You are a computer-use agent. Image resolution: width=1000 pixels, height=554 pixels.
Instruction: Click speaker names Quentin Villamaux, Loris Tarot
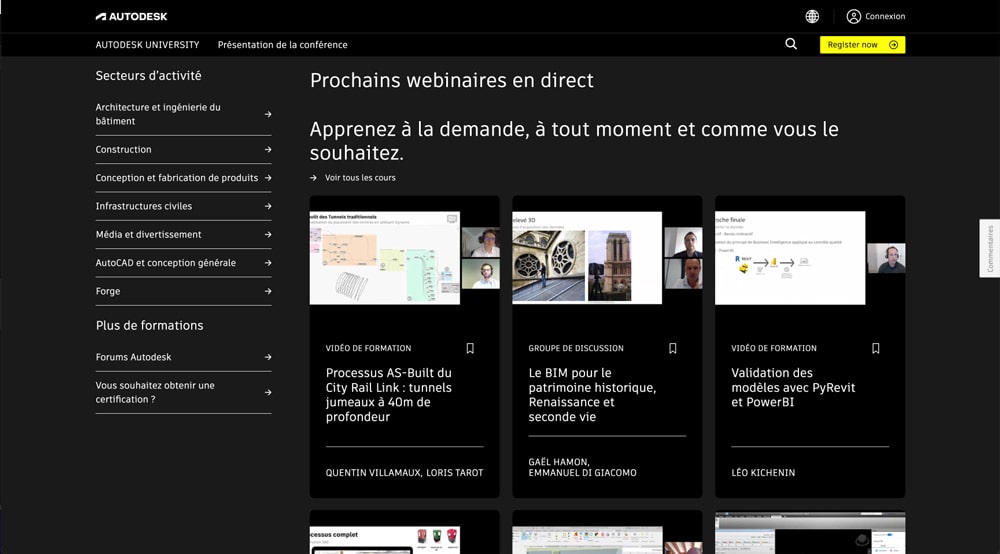[x=404, y=472]
